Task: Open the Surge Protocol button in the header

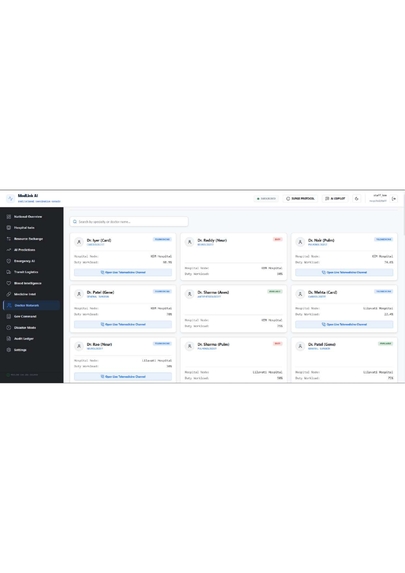Action: point(300,198)
